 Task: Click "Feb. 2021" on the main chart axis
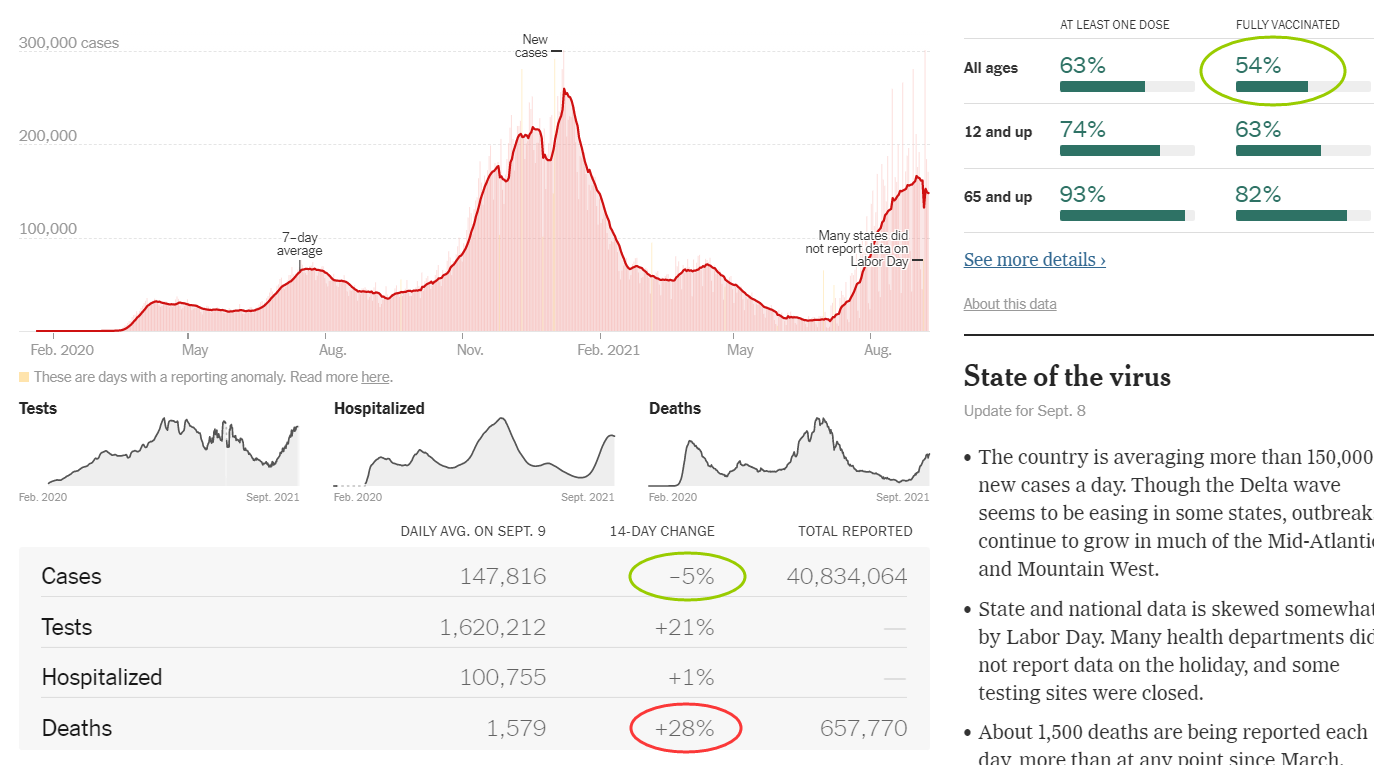pos(609,350)
